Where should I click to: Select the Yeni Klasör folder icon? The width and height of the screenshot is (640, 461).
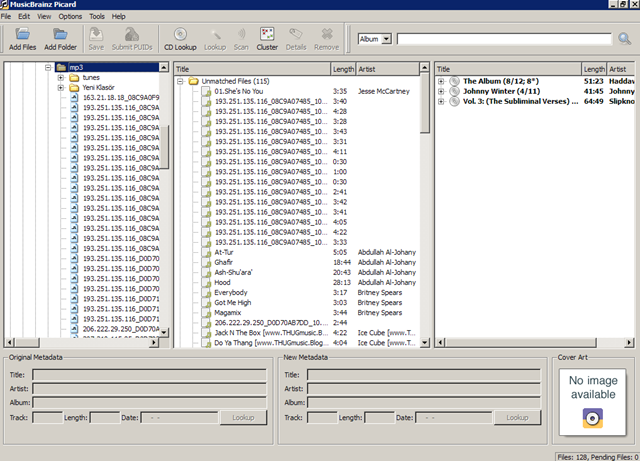click(x=74, y=88)
